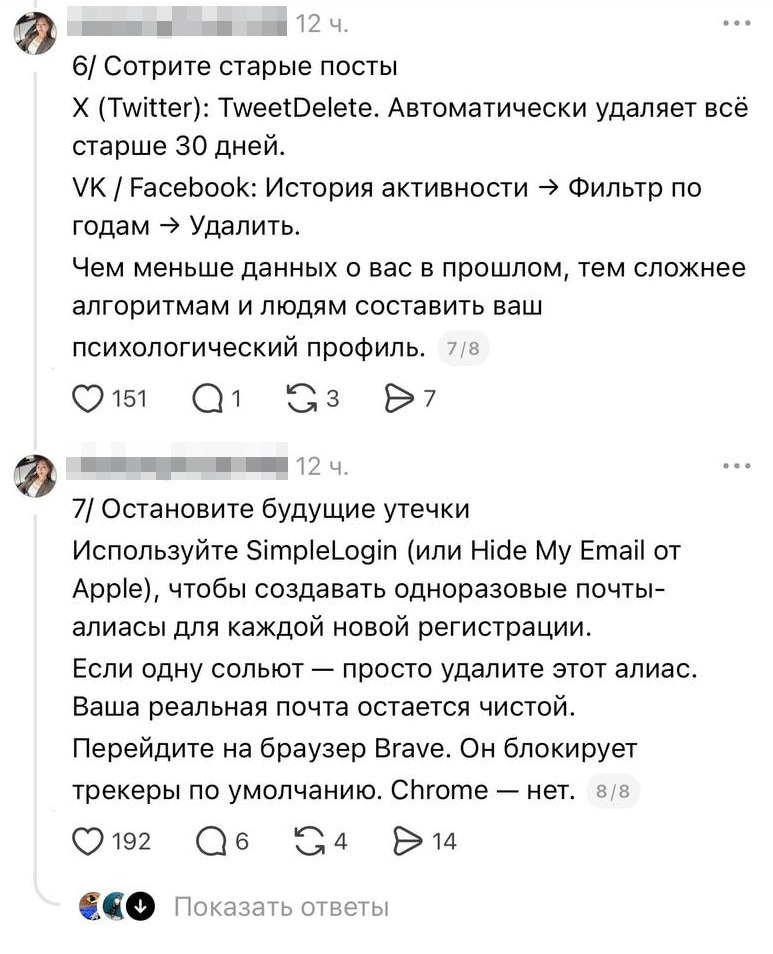The height and width of the screenshot is (954, 773).
Task: Expand replies with 'Показать ответы'
Action: pos(280,907)
